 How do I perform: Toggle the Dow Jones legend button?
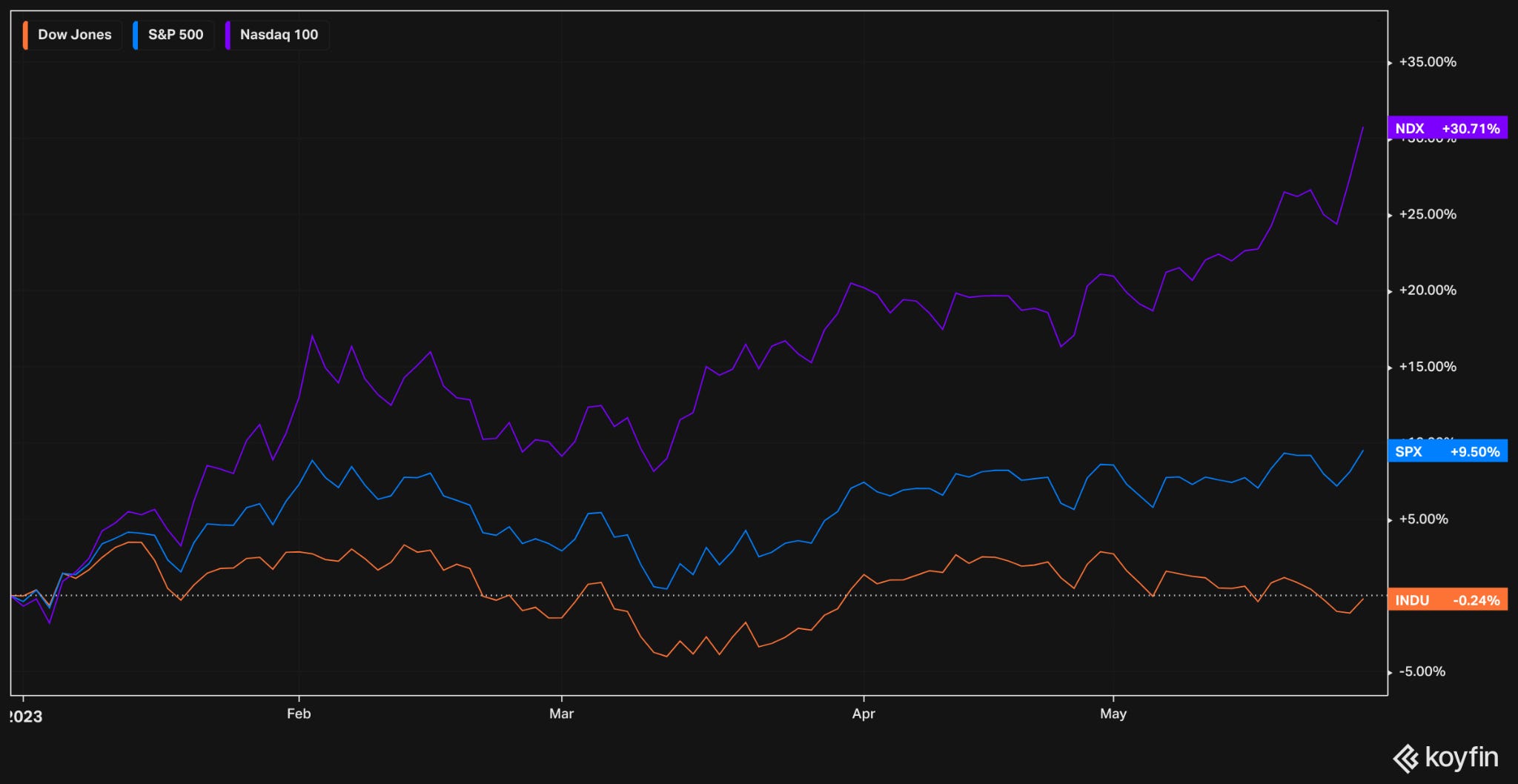[x=72, y=35]
